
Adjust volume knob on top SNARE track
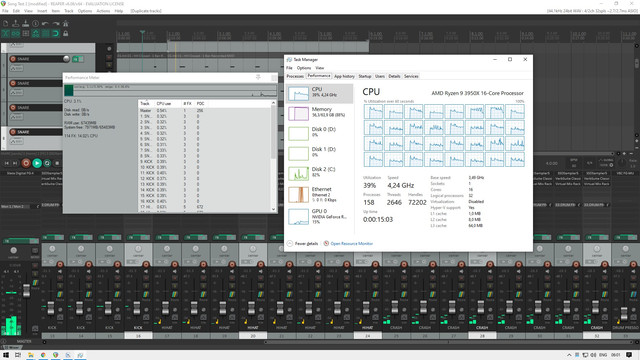(66, 59)
